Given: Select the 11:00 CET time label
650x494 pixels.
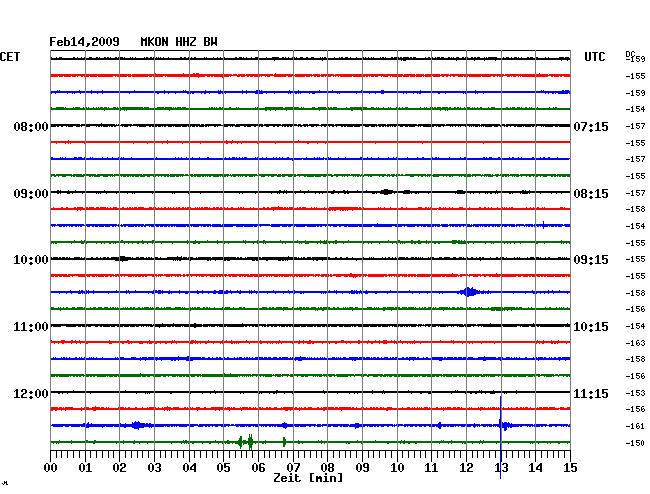Looking at the screenshot, I should click(31, 327).
